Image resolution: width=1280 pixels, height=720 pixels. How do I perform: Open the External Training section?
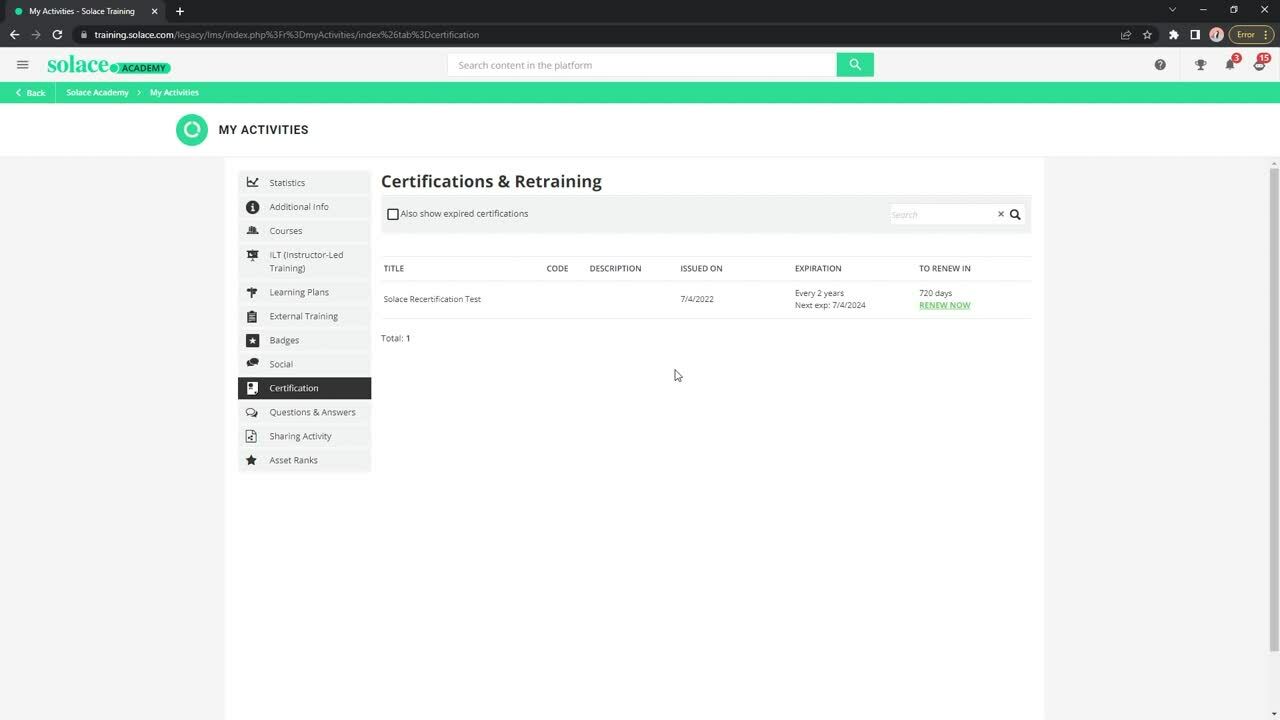tap(304, 316)
